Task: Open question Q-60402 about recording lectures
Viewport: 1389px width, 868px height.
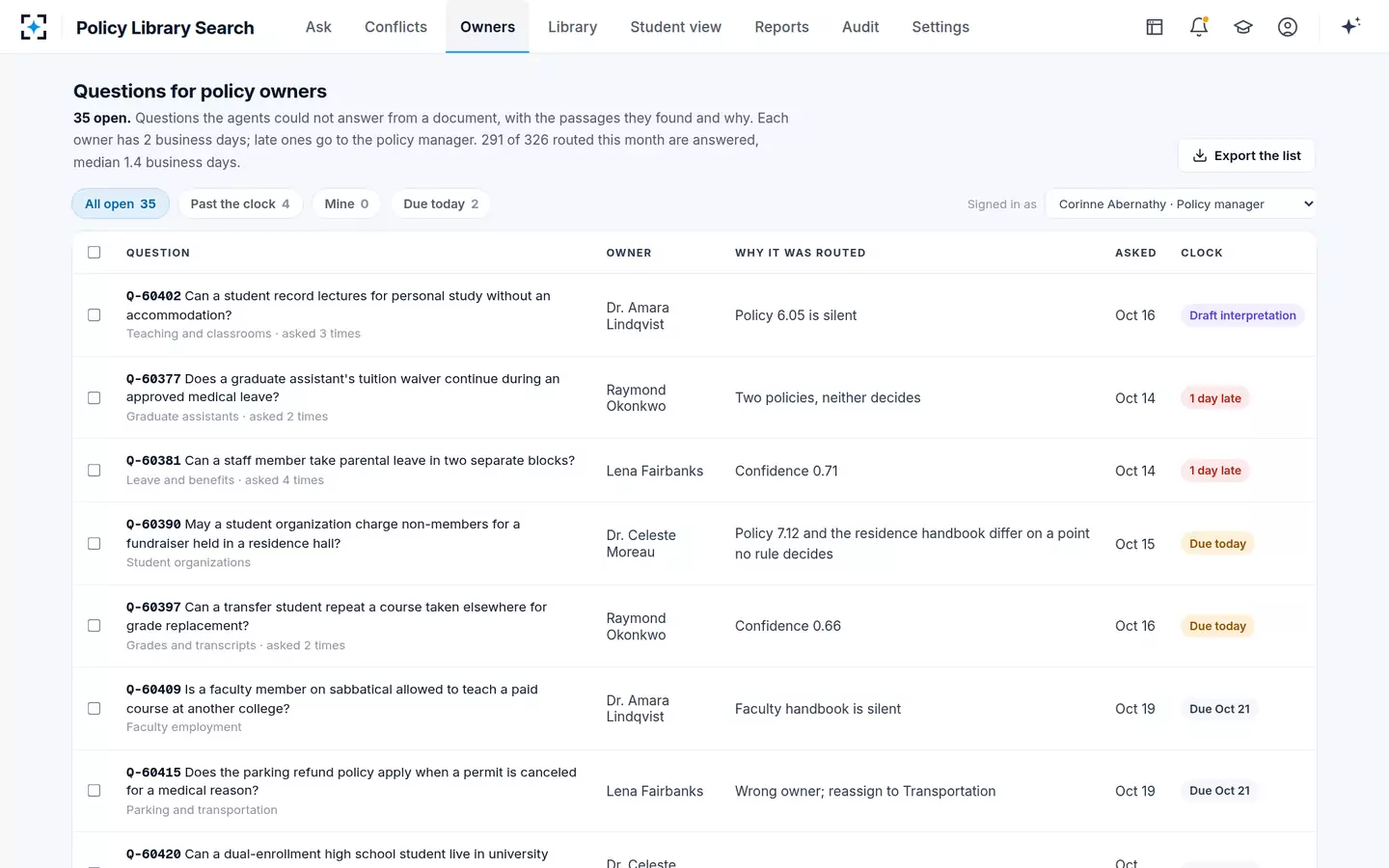Action: [339, 306]
